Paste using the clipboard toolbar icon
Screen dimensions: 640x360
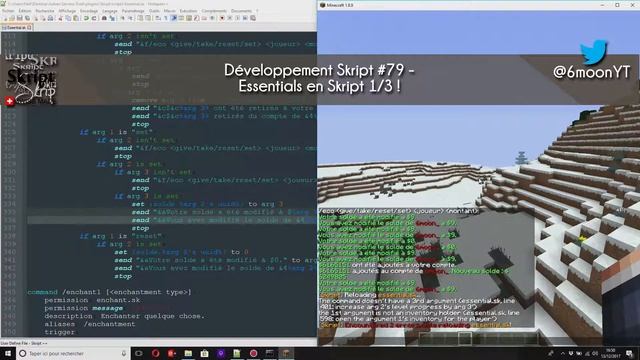pos(76,18)
